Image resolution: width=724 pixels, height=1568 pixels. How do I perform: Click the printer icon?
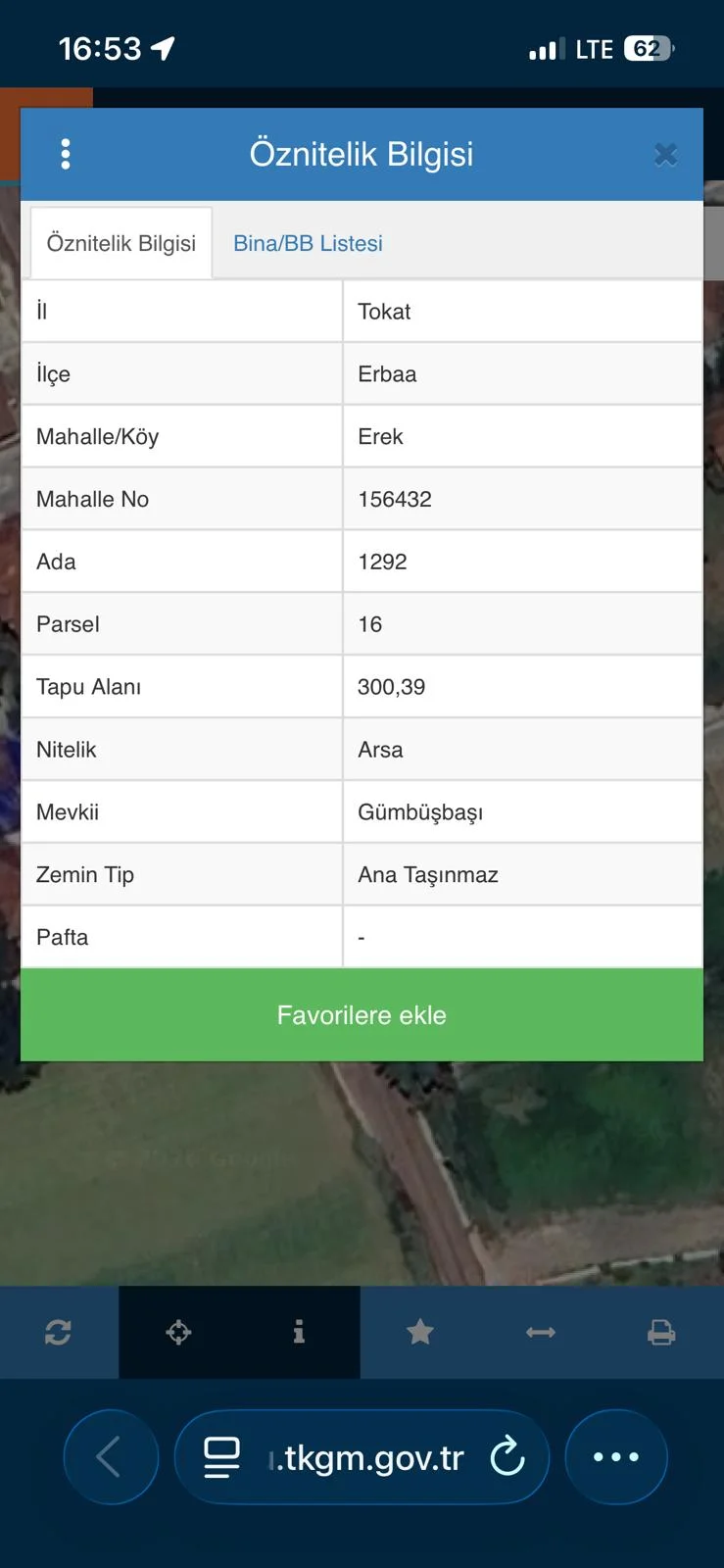click(661, 1332)
